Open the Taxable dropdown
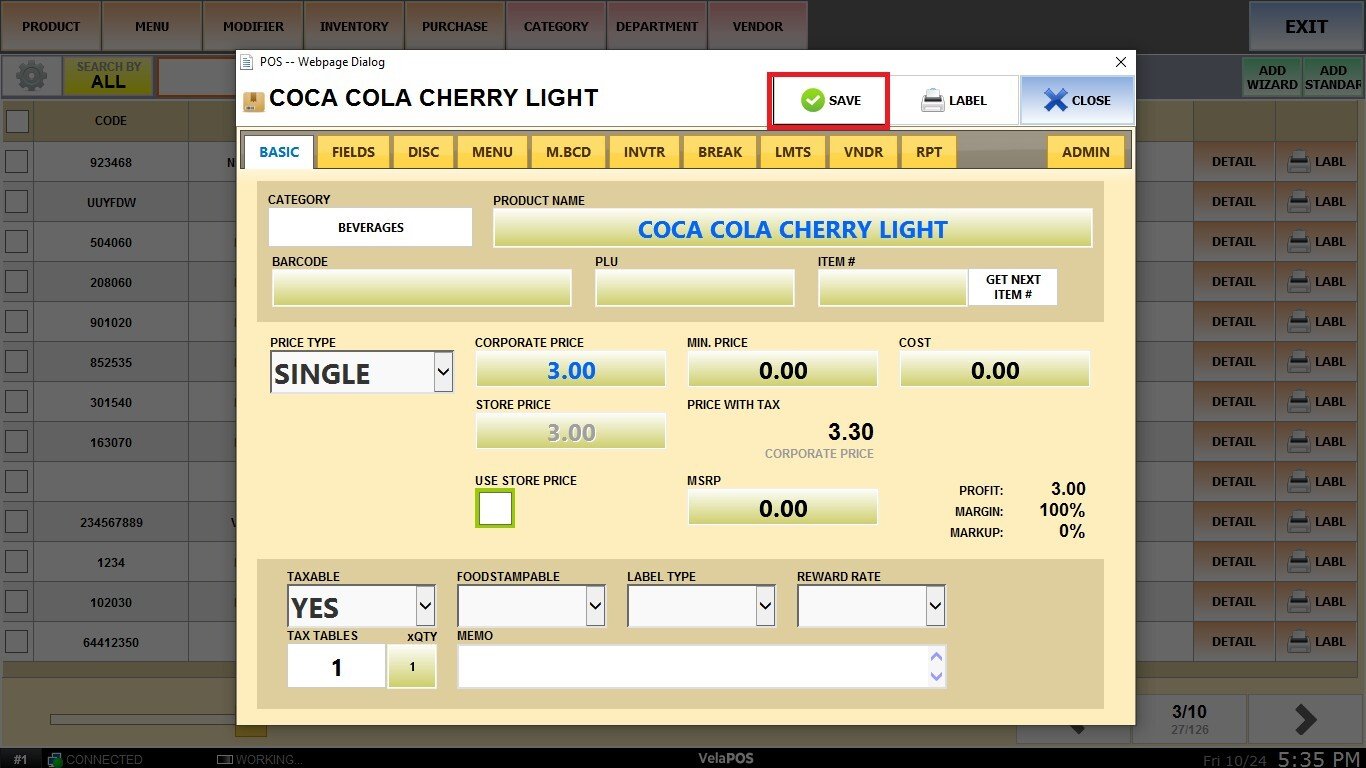The height and width of the screenshot is (768, 1366). coord(425,606)
